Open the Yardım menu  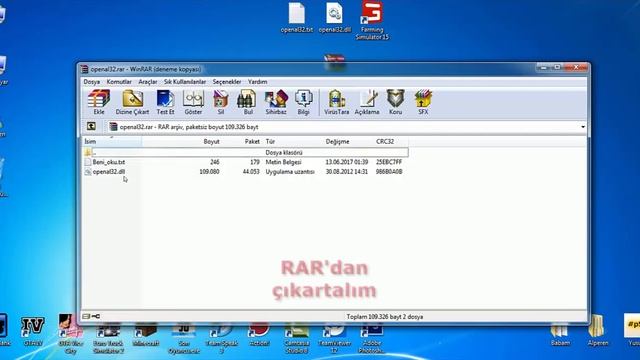click(258, 82)
